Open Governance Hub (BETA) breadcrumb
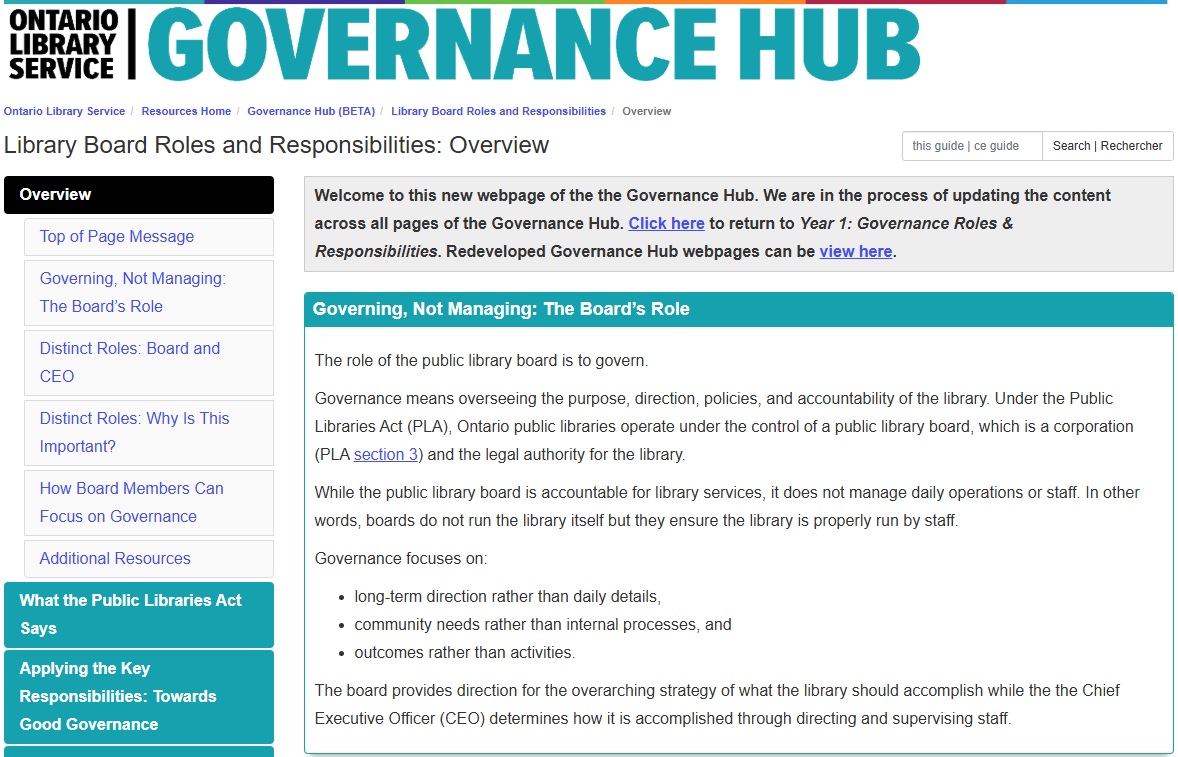The height and width of the screenshot is (757, 1178). pyautogui.click(x=311, y=111)
